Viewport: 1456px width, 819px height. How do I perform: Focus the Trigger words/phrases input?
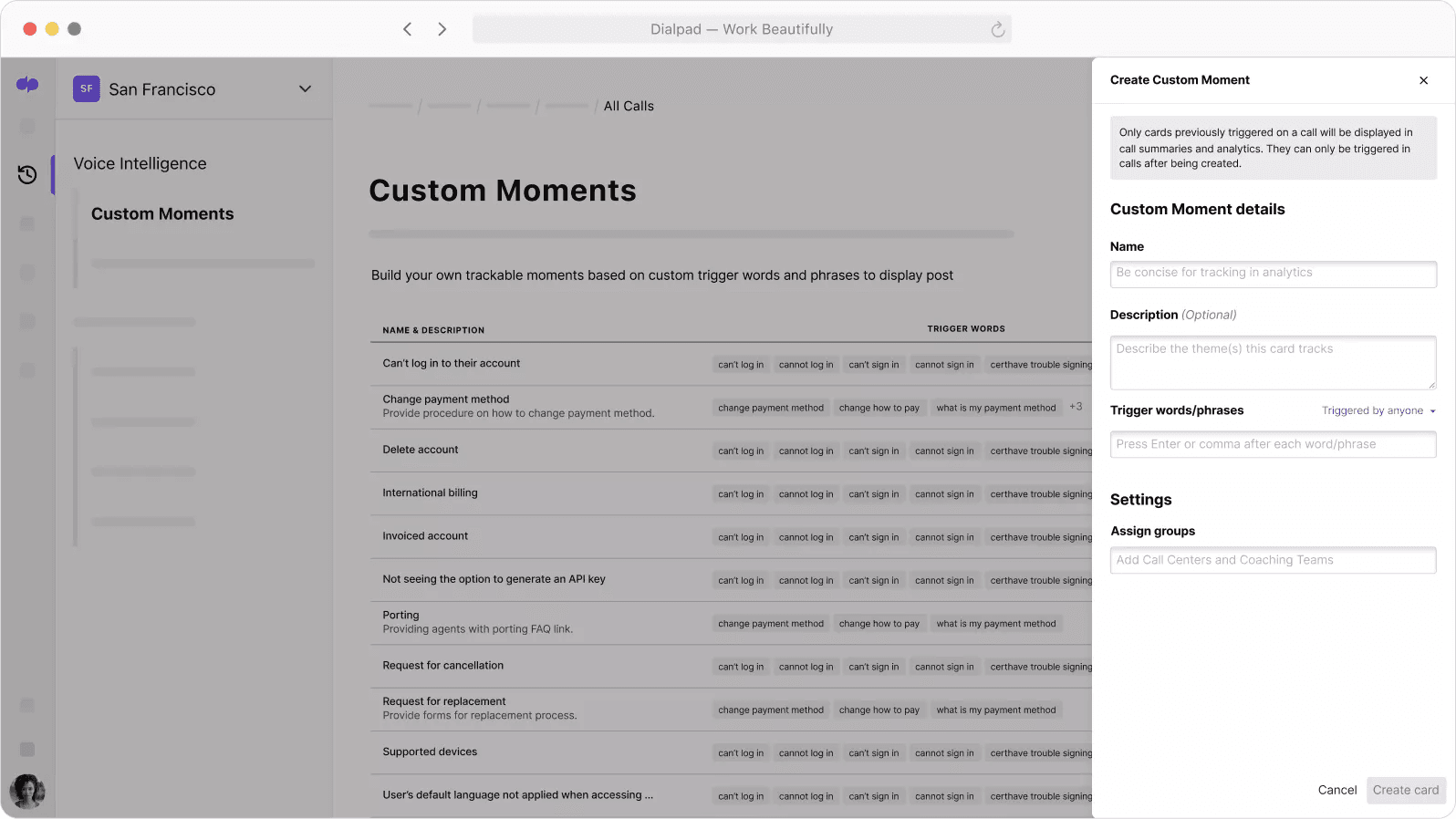coord(1273,444)
